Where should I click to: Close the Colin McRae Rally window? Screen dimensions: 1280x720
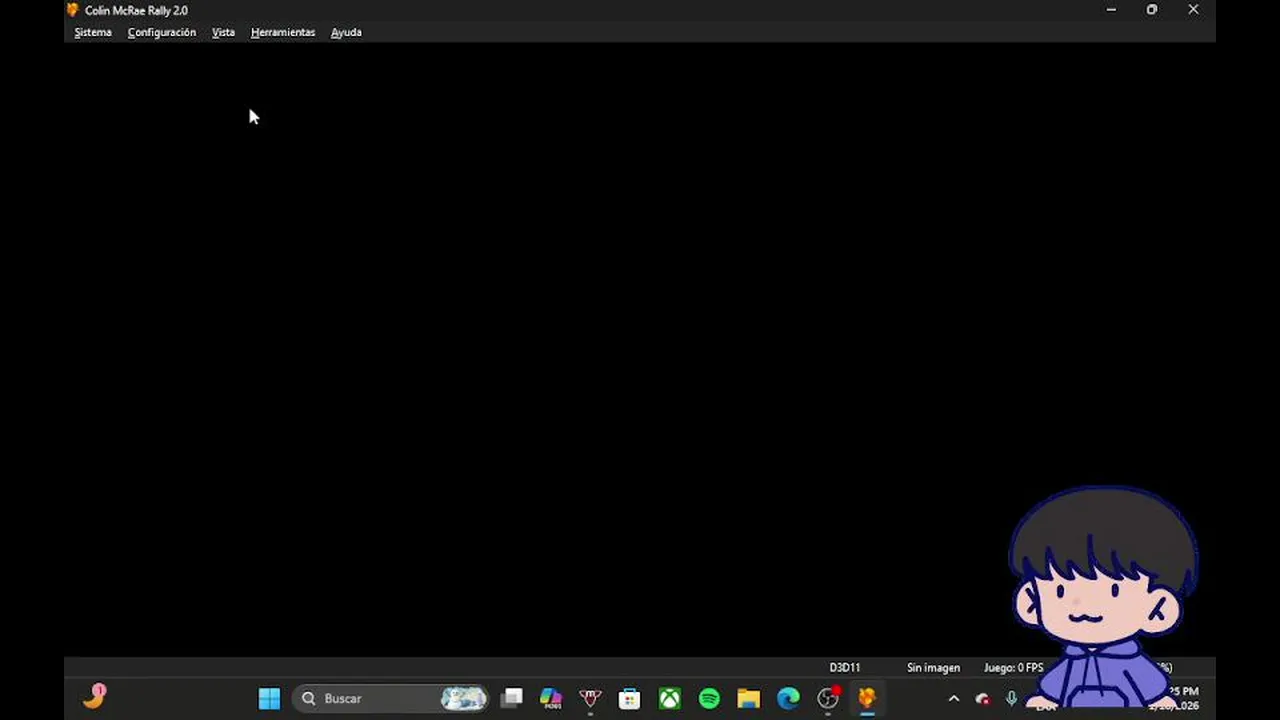coord(1193,10)
